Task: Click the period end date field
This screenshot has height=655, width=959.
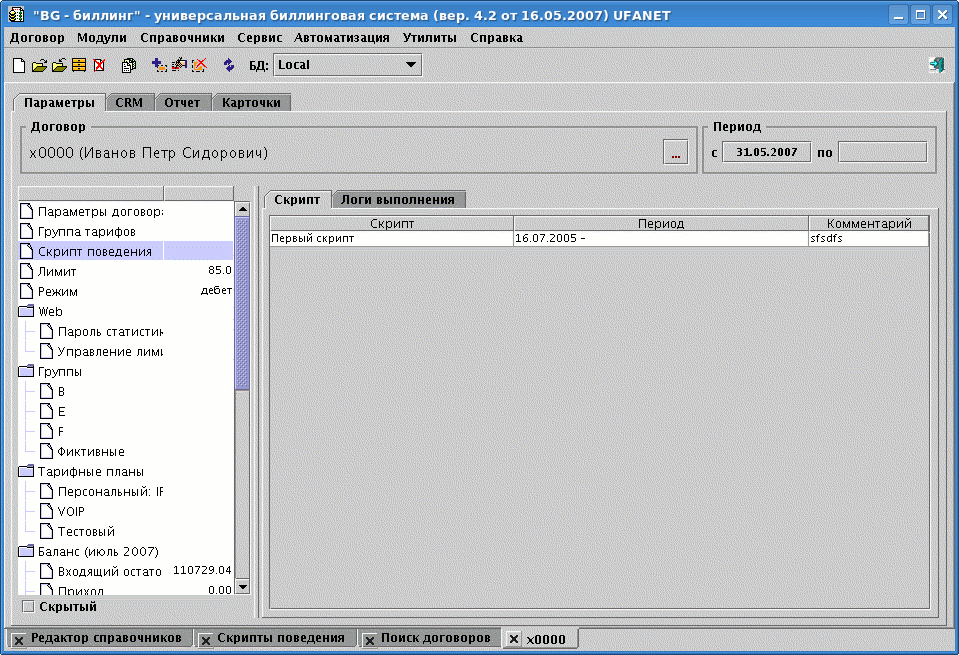Action: (x=881, y=152)
